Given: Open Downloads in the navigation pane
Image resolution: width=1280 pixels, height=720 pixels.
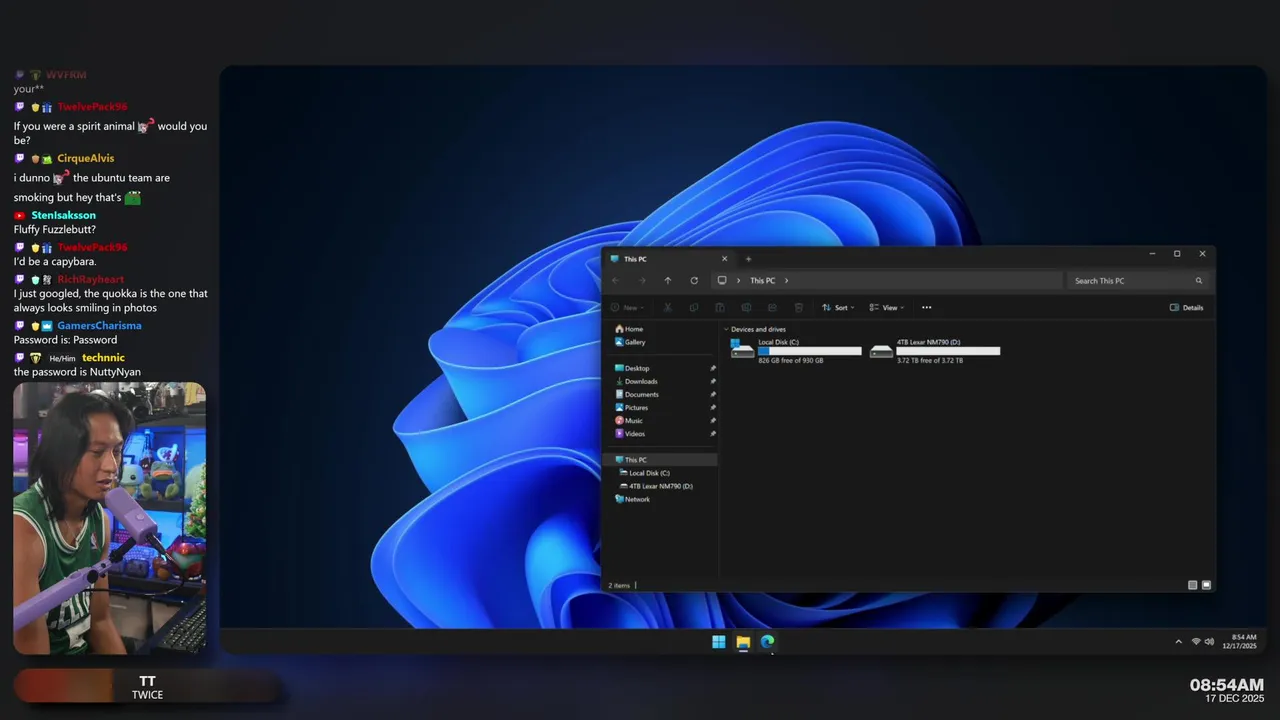Looking at the screenshot, I should pos(636,381).
